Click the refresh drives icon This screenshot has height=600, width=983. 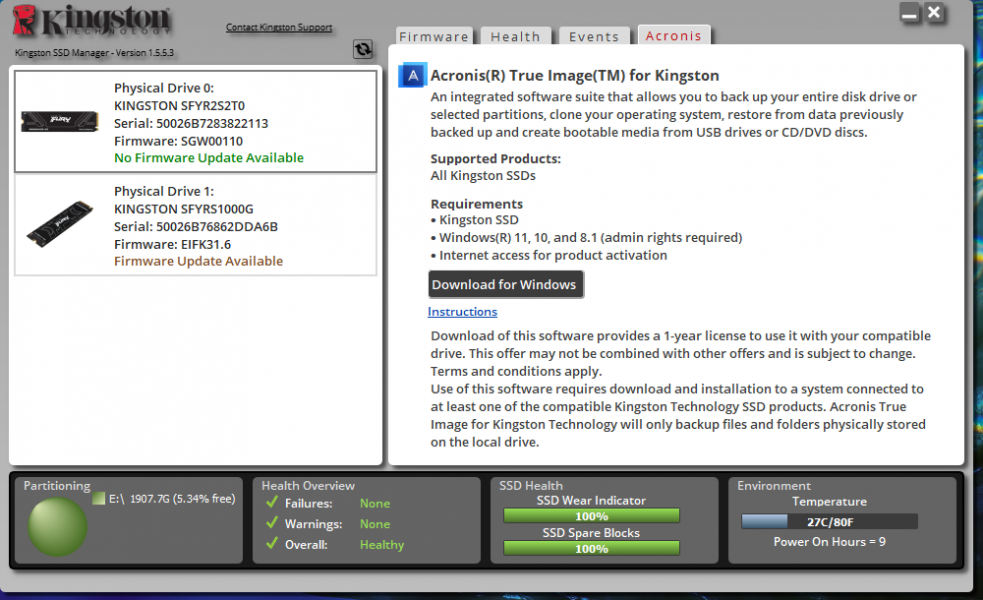pyautogui.click(x=363, y=49)
